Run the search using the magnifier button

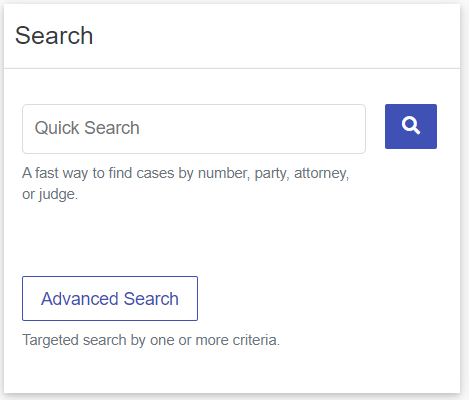[411, 126]
